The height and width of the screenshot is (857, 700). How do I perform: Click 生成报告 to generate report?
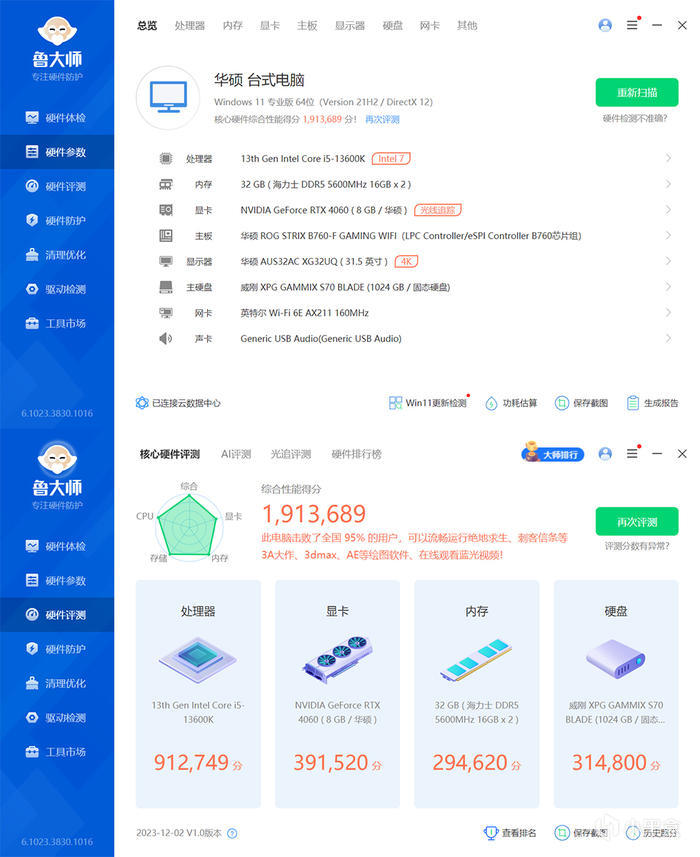[x=652, y=403]
